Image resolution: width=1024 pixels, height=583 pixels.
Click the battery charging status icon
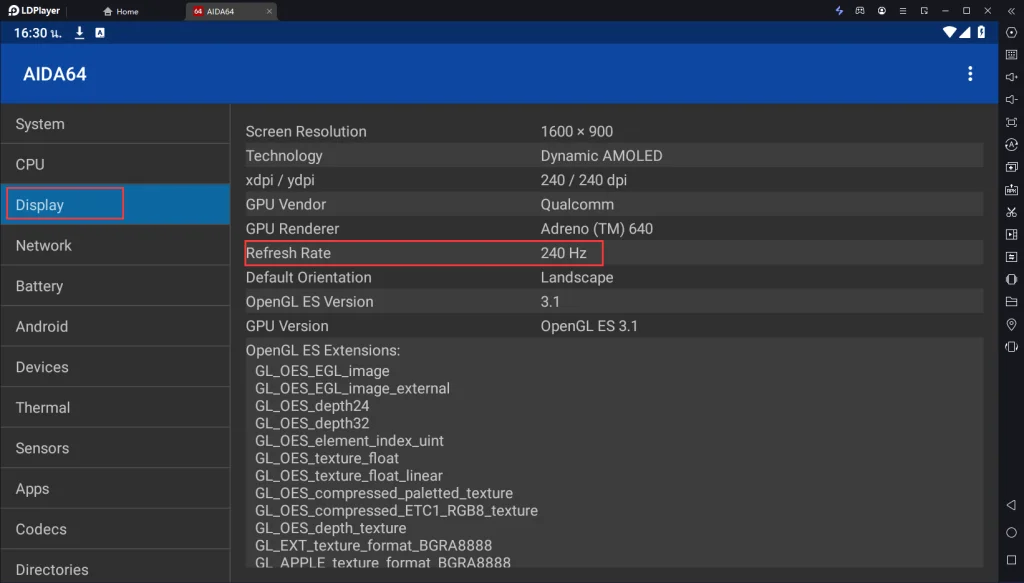click(981, 33)
